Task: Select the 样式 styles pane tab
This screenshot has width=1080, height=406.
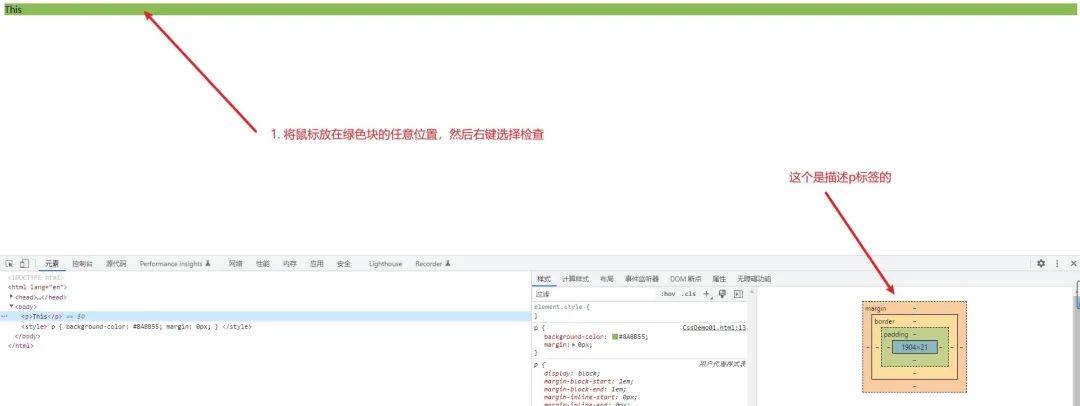Action: tap(544, 278)
